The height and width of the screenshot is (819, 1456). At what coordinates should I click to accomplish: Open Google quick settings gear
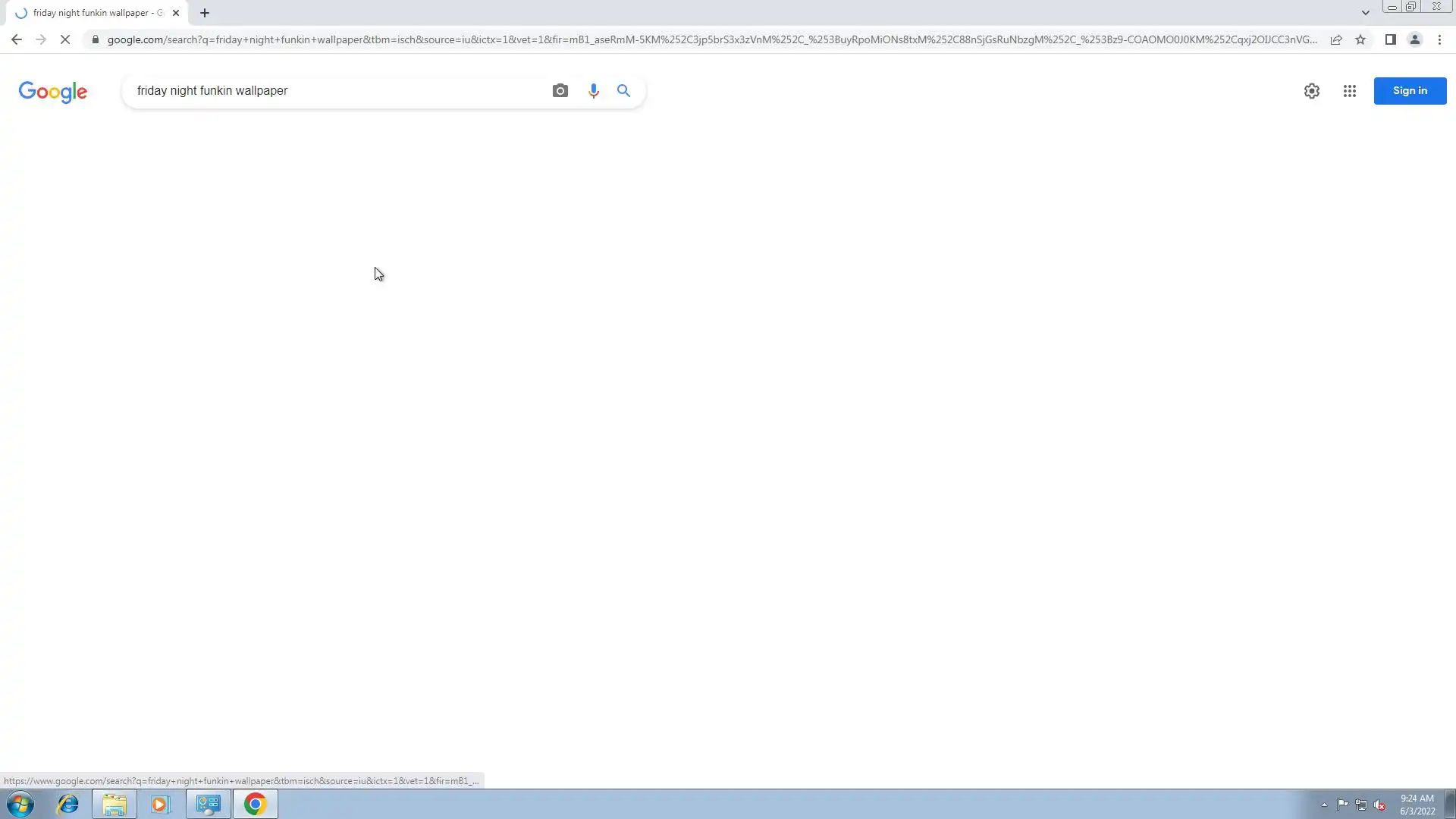click(1311, 91)
